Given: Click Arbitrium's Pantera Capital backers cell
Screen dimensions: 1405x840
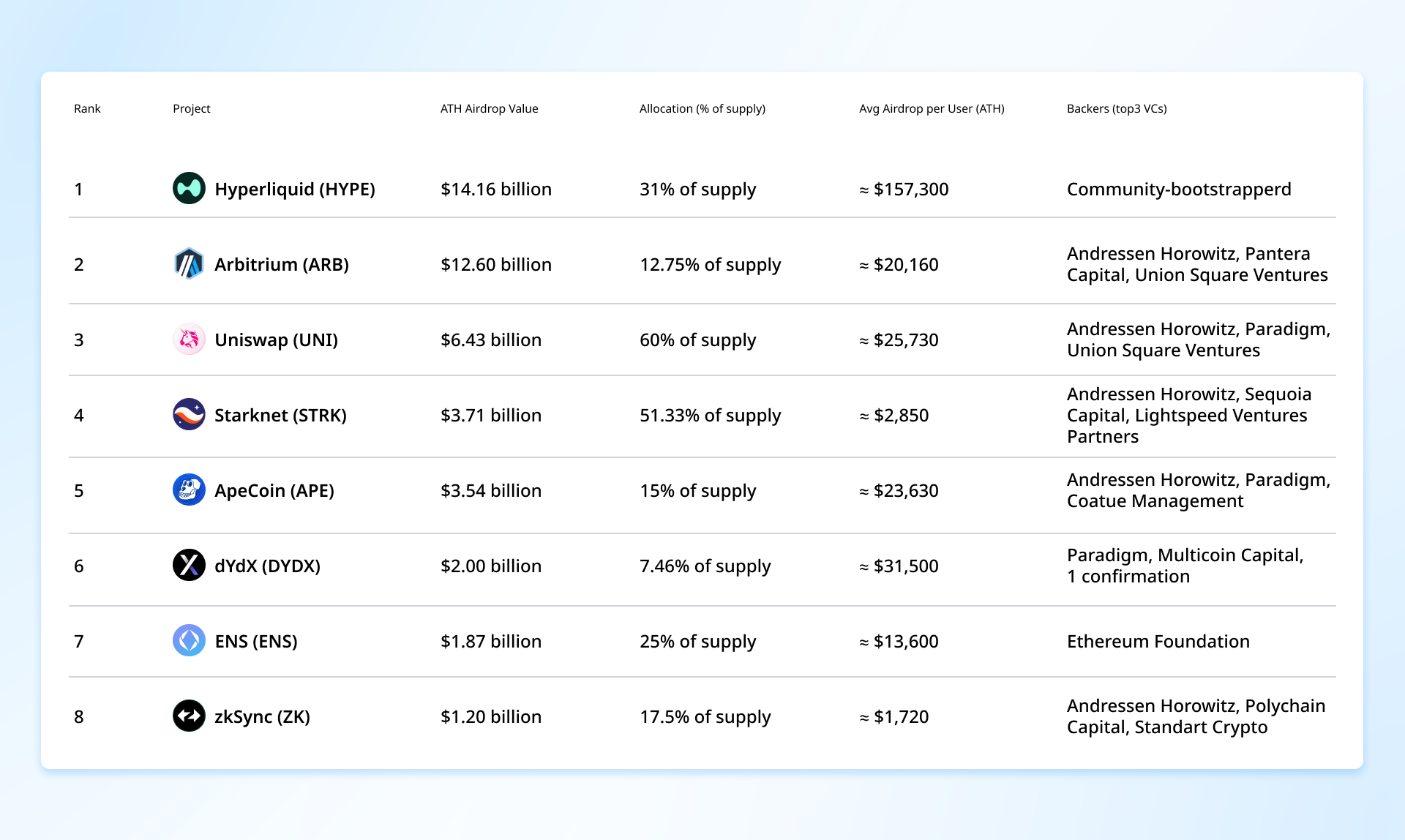Looking at the screenshot, I should tap(1197, 264).
